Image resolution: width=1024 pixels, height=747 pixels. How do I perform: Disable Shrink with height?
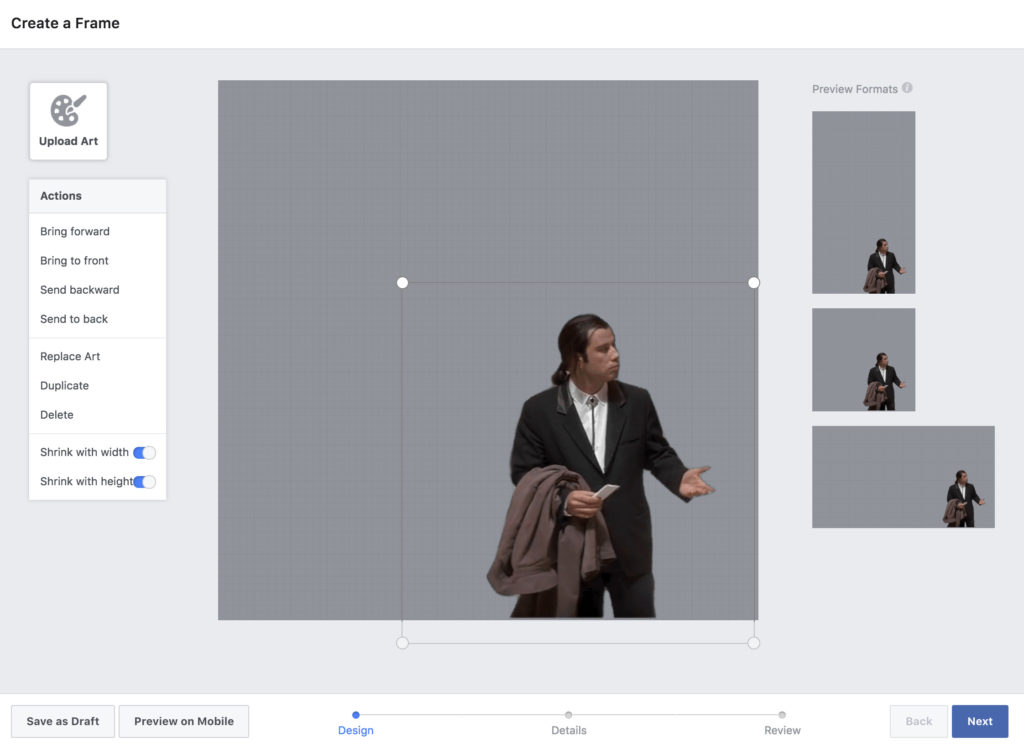(x=143, y=481)
